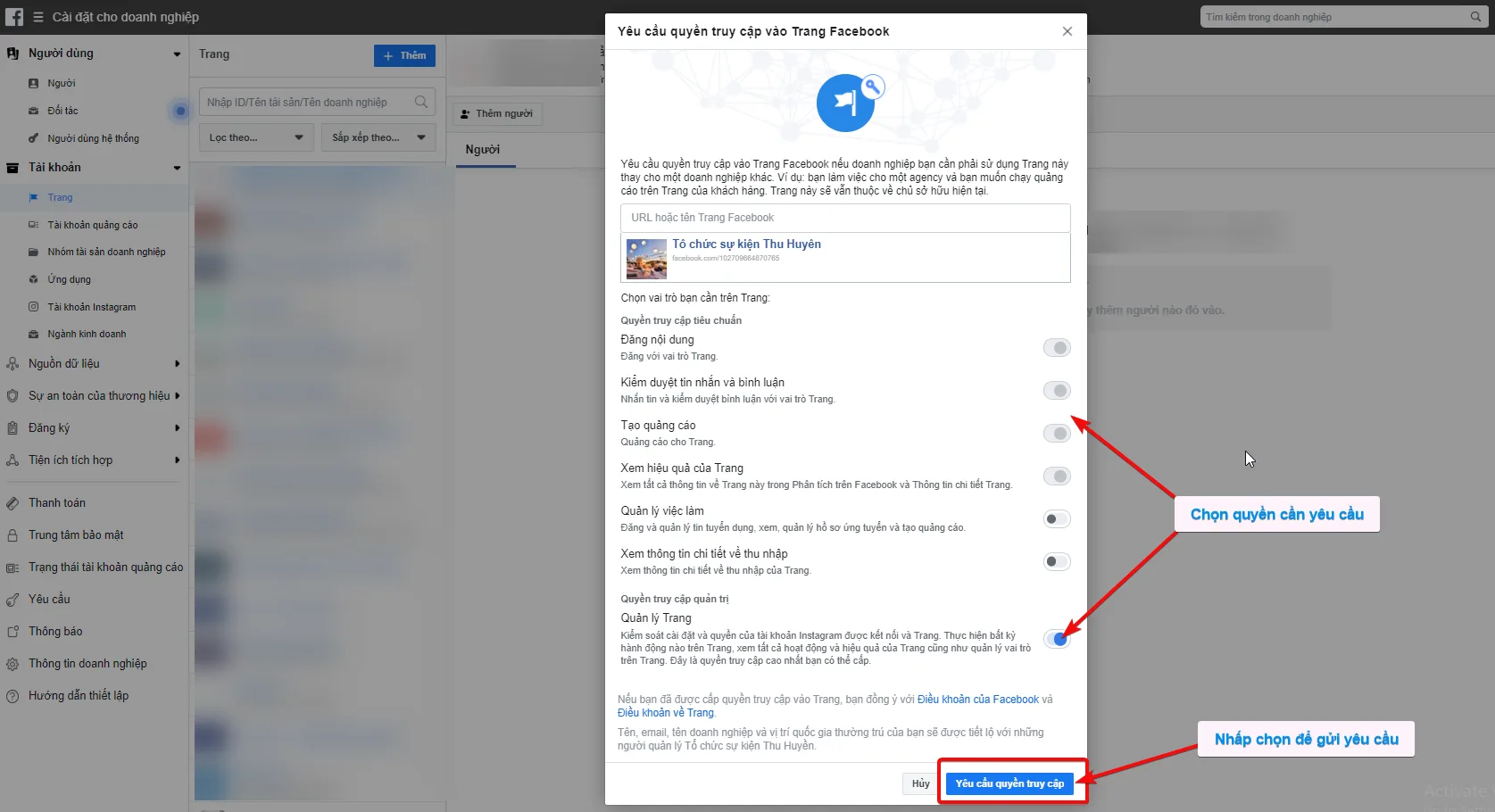Click the Thông tin doanh nghiệp gear icon
Screen dimensions: 1495x812
12,663
